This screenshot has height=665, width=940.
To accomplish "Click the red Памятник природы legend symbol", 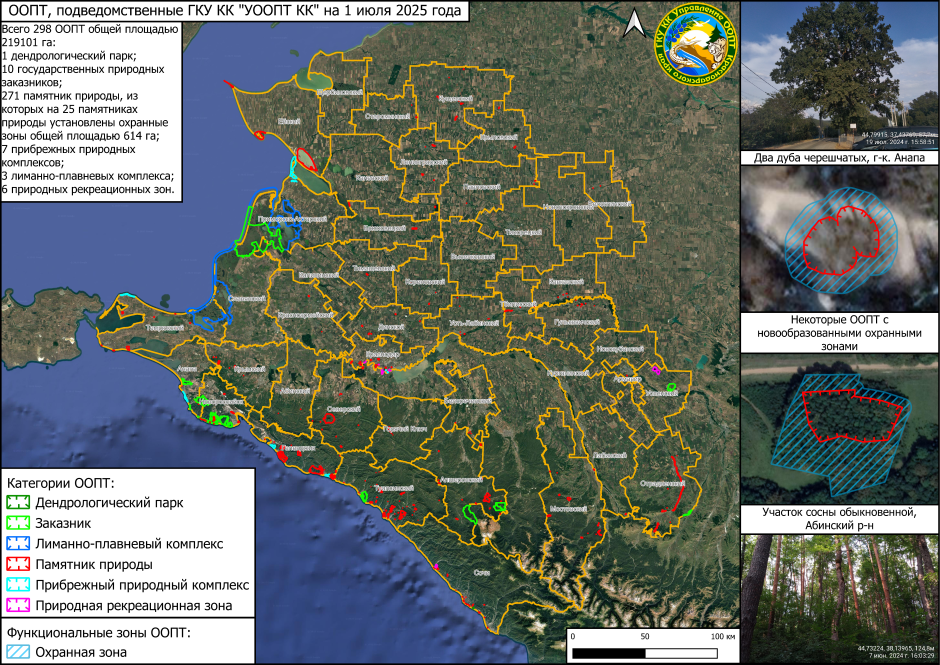I will coord(18,565).
